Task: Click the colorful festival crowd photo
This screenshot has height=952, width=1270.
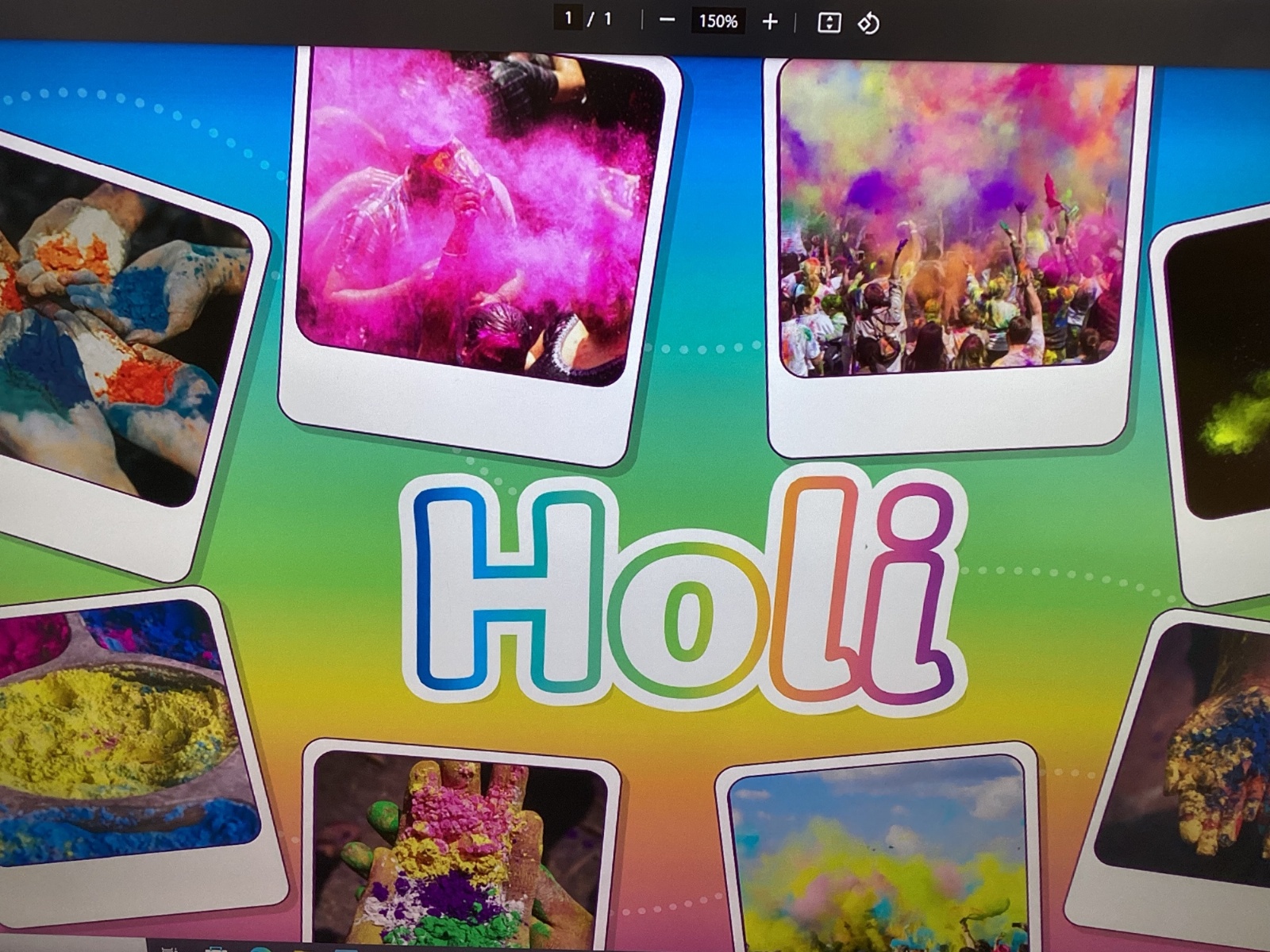Action: pyautogui.click(x=956, y=217)
